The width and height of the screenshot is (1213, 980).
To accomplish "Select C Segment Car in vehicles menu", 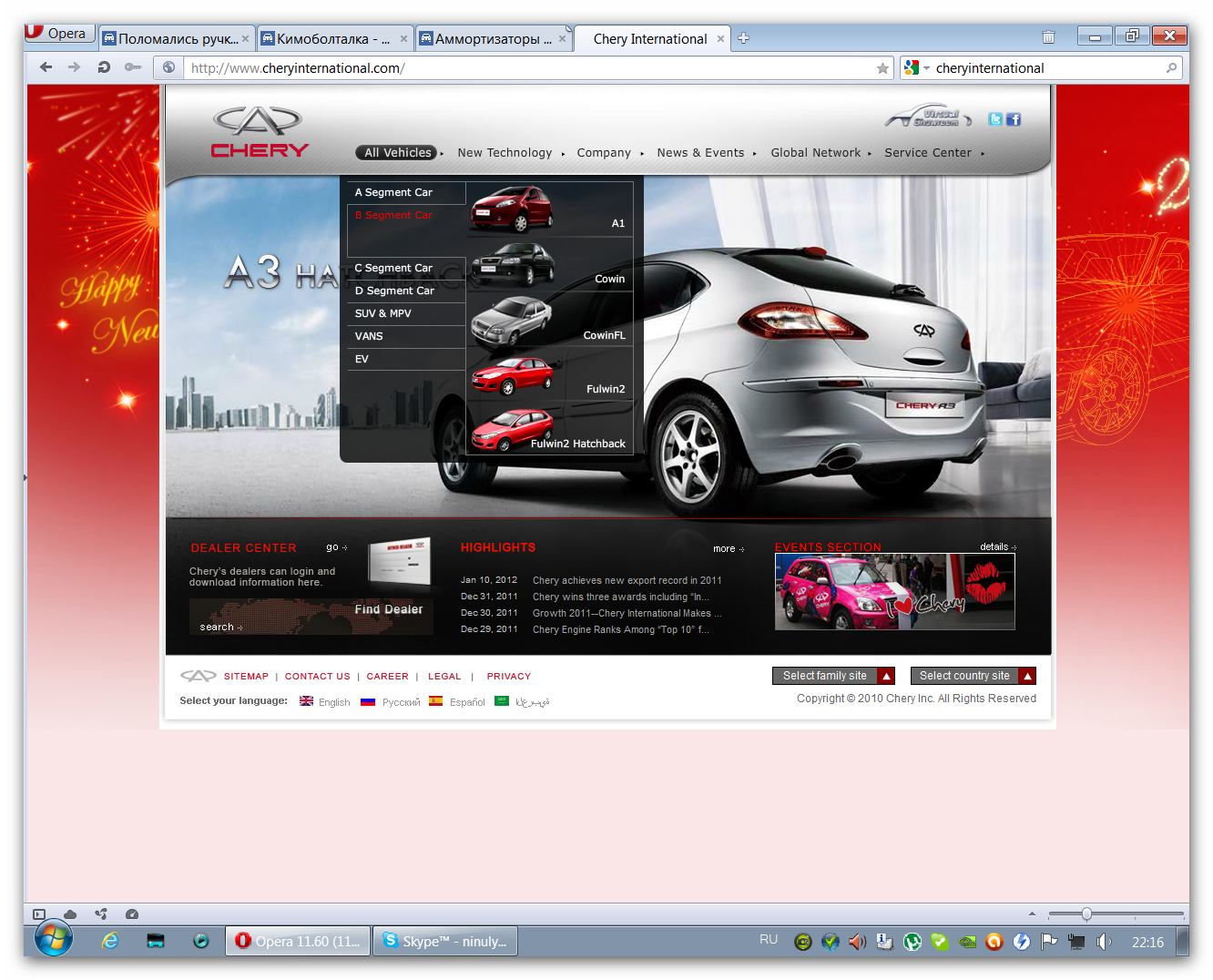I will (x=406, y=268).
